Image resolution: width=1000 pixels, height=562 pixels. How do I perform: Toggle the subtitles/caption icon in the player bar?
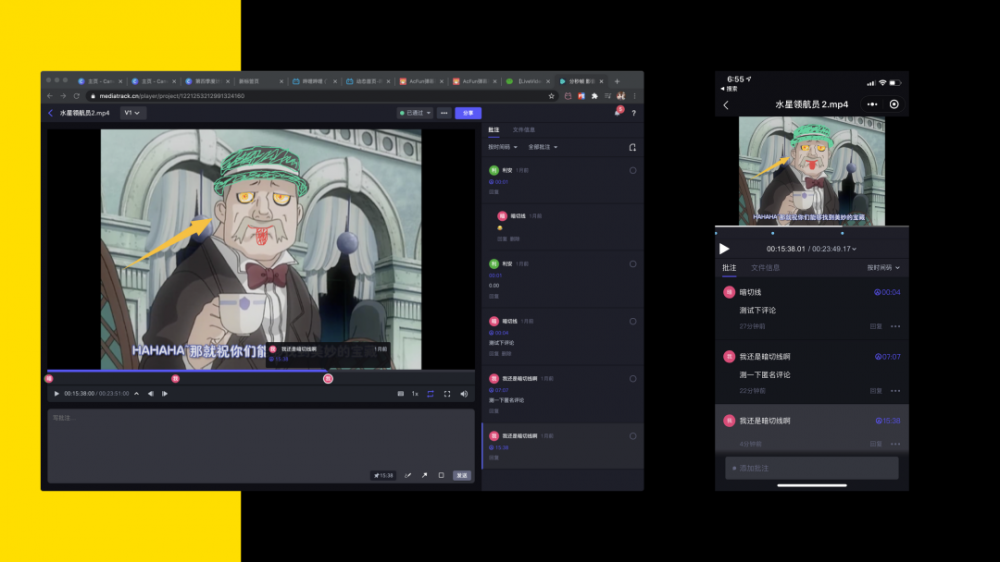tap(401, 394)
